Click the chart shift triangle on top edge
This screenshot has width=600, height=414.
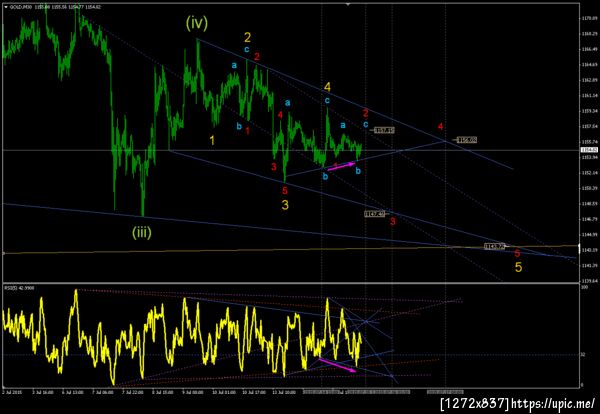(x=348, y=4)
